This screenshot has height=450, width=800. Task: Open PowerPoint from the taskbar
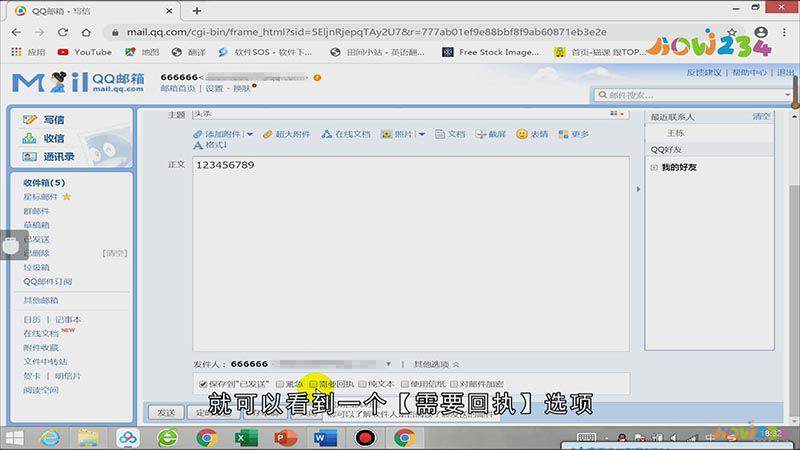pyautogui.click(x=286, y=438)
